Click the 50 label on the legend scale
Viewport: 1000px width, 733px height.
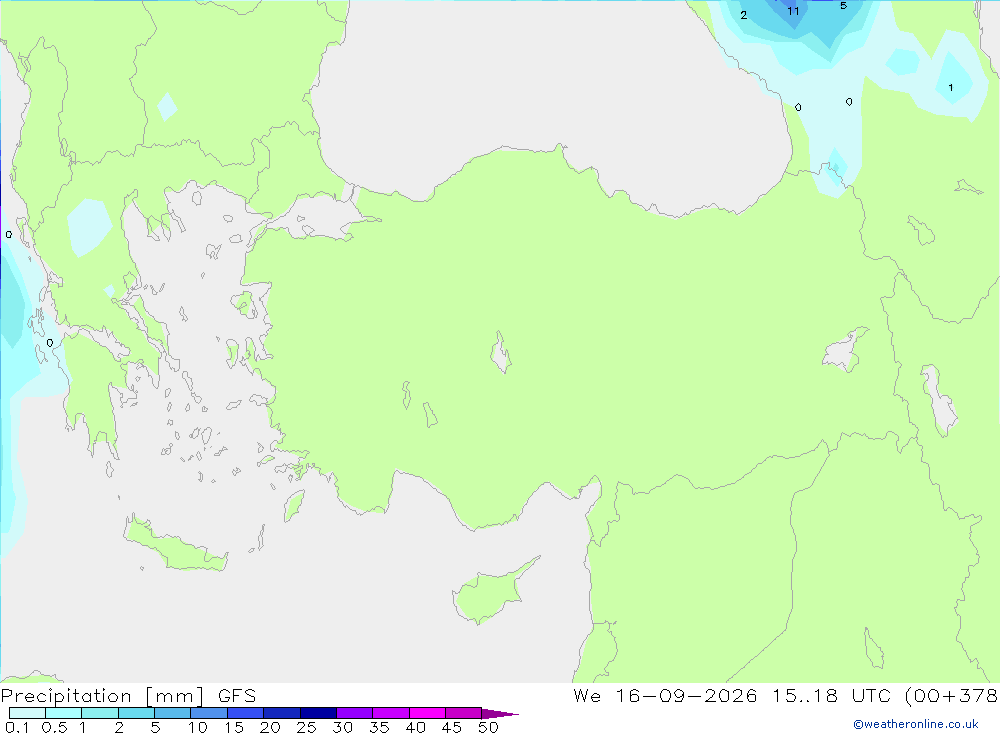click(488, 727)
